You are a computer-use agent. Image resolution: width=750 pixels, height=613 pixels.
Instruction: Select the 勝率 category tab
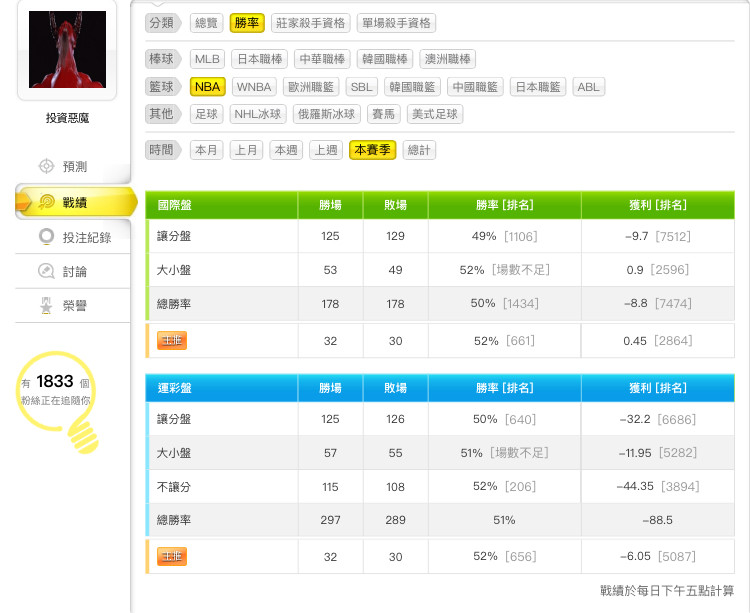click(247, 23)
